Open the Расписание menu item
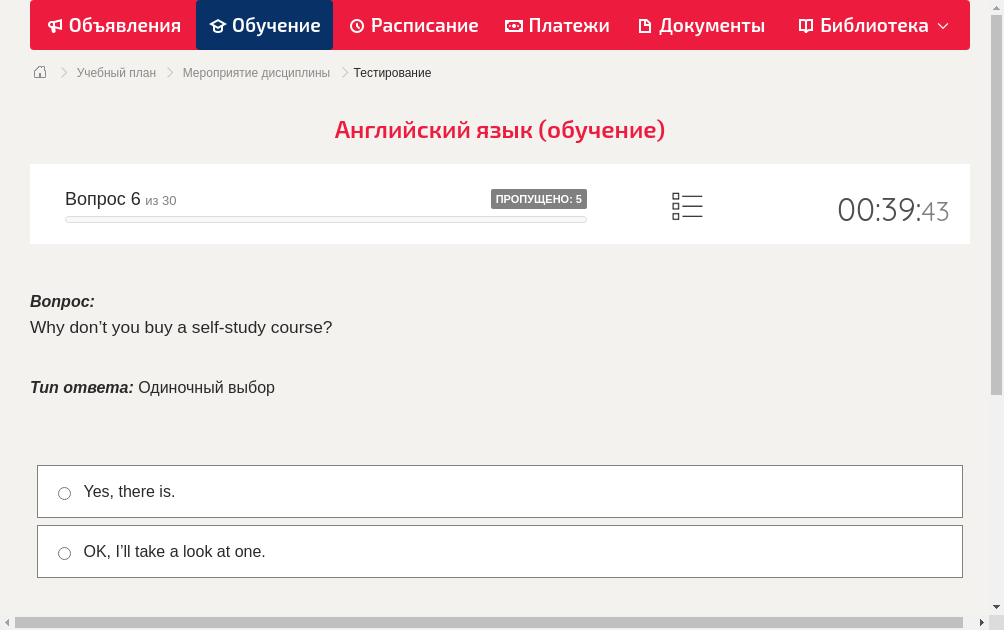This screenshot has width=1004, height=630. [413, 25]
